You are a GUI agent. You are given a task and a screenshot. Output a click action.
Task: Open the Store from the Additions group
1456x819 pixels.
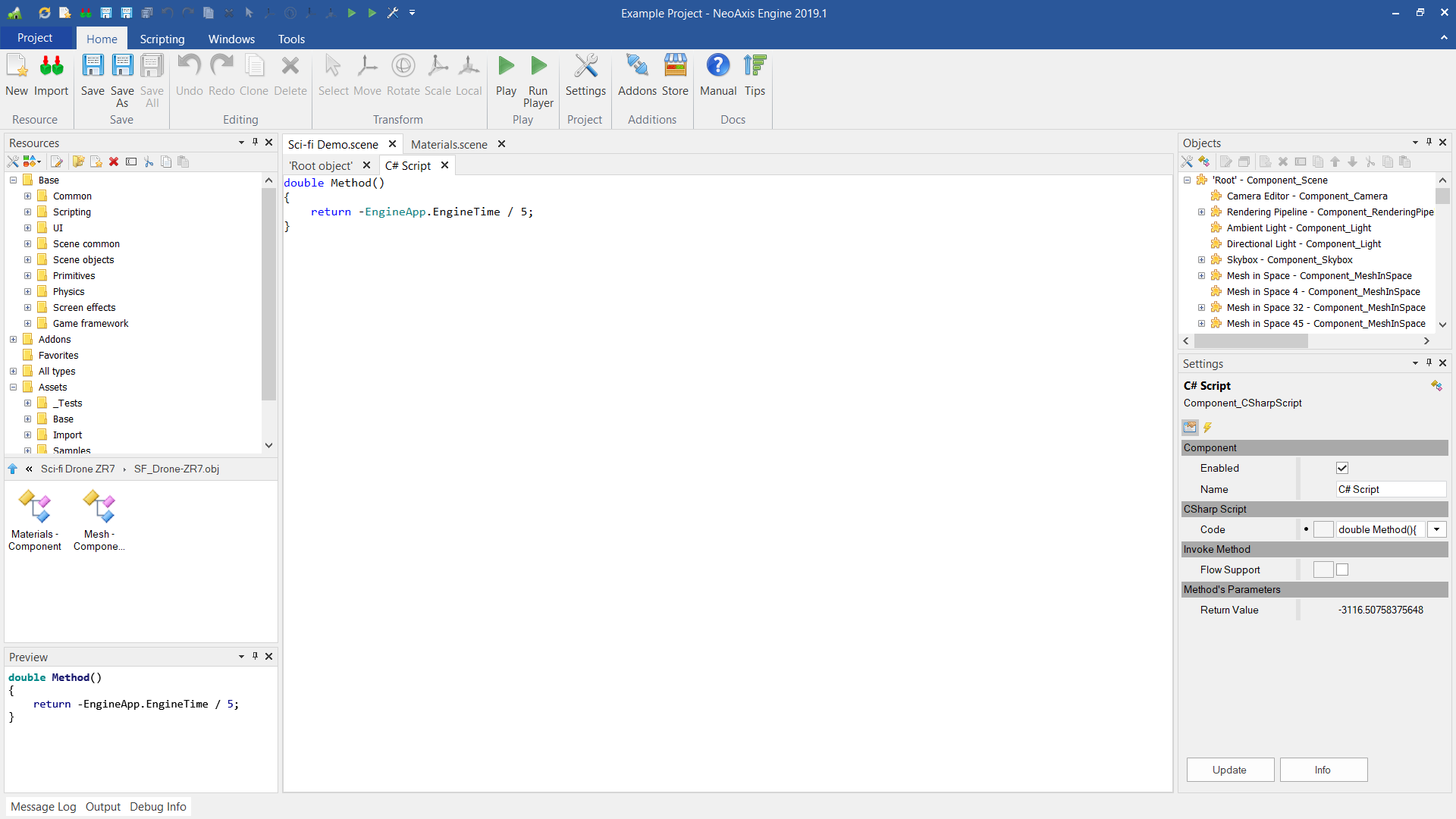(x=675, y=76)
